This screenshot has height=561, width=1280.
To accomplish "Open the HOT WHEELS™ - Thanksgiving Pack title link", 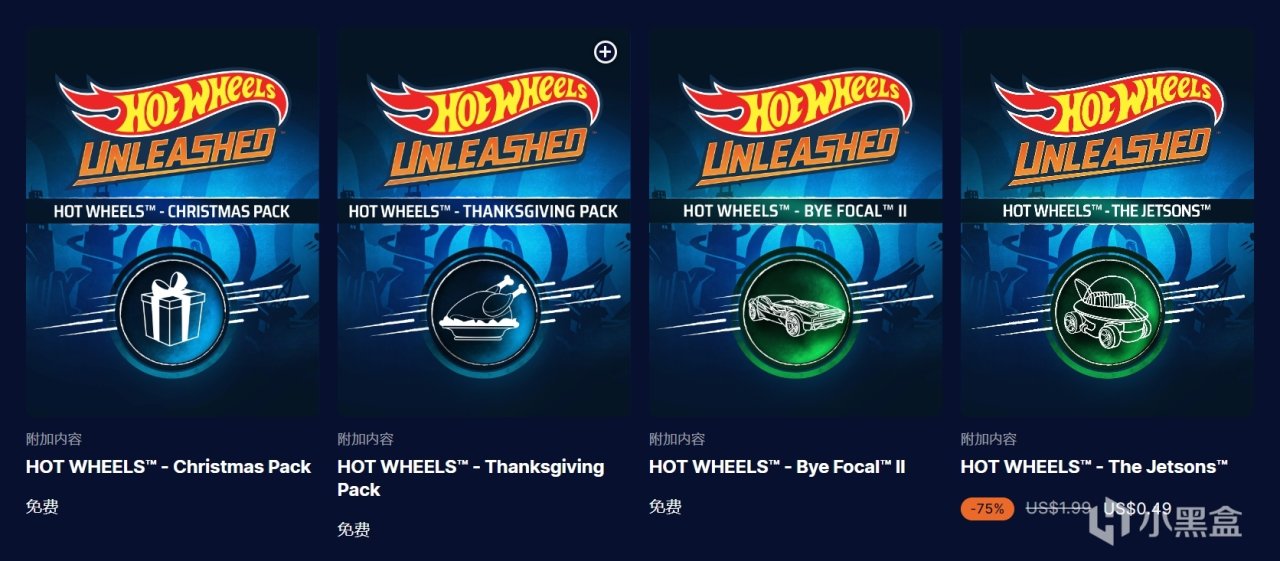I will (x=471, y=478).
